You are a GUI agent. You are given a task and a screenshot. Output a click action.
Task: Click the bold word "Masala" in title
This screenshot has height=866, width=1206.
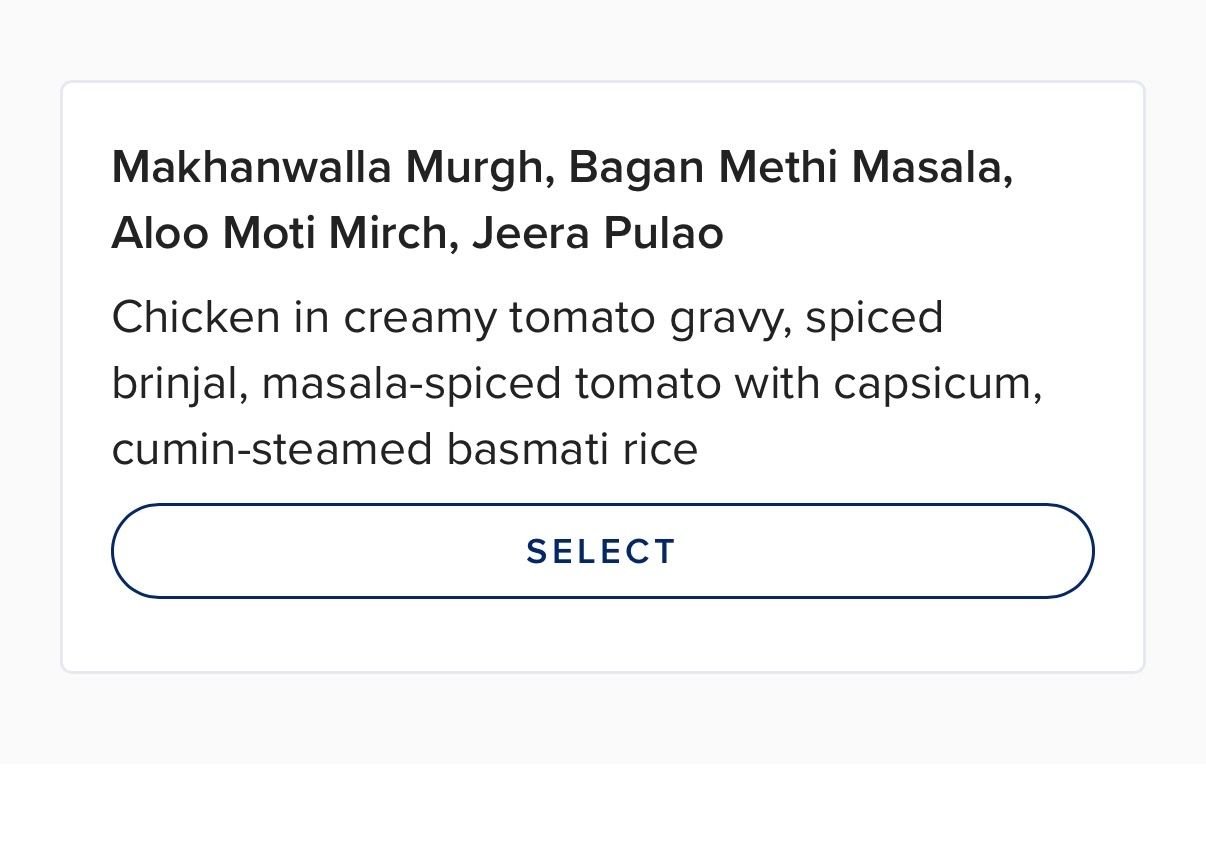pyautogui.click(x=930, y=167)
